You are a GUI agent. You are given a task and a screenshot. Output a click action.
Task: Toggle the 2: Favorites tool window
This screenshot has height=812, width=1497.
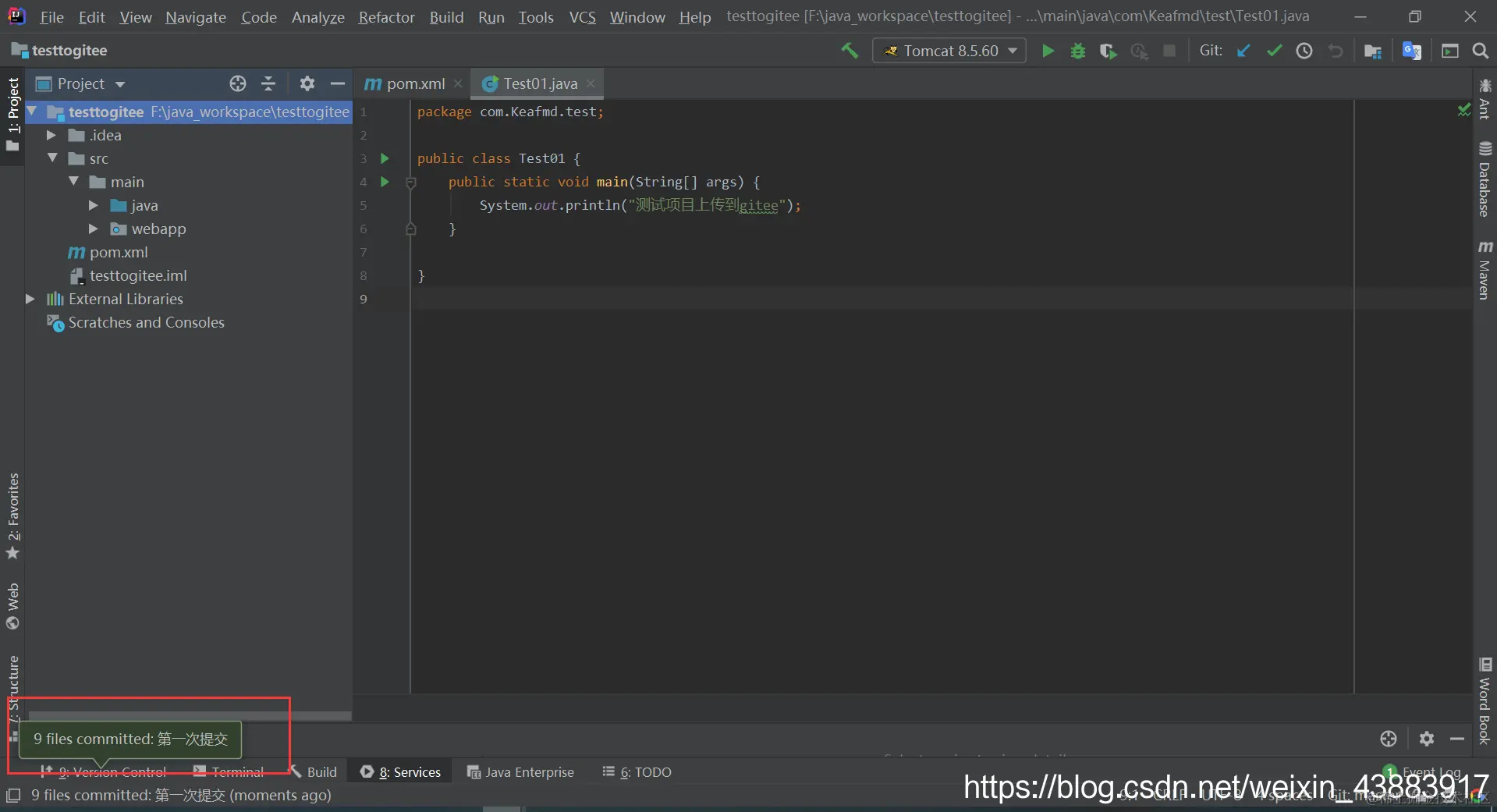click(x=12, y=516)
